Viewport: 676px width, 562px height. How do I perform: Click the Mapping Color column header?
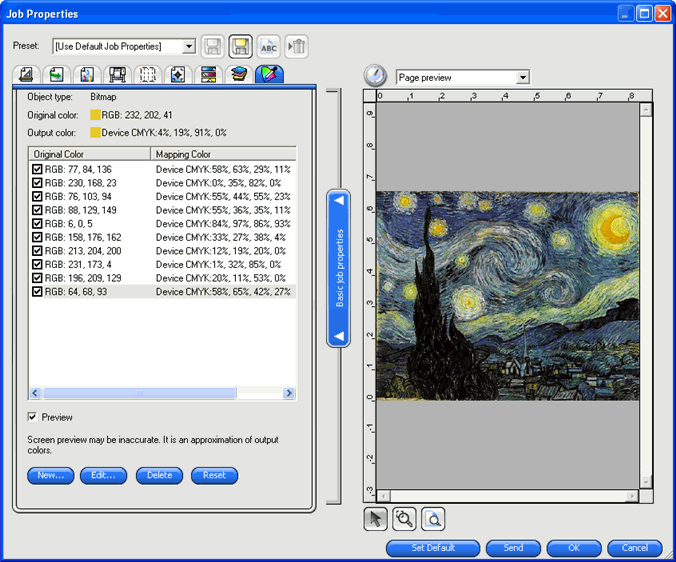point(223,154)
